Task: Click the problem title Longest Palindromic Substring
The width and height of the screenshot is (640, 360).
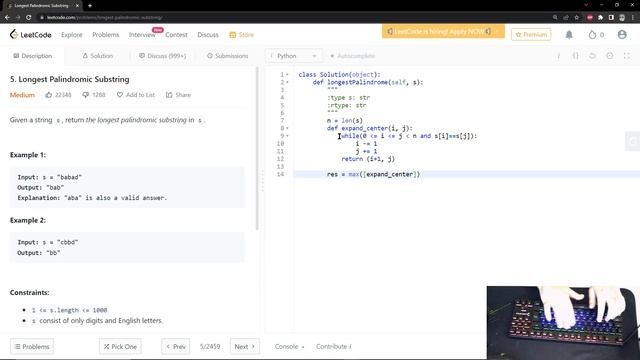Action: click(x=70, y=79)
